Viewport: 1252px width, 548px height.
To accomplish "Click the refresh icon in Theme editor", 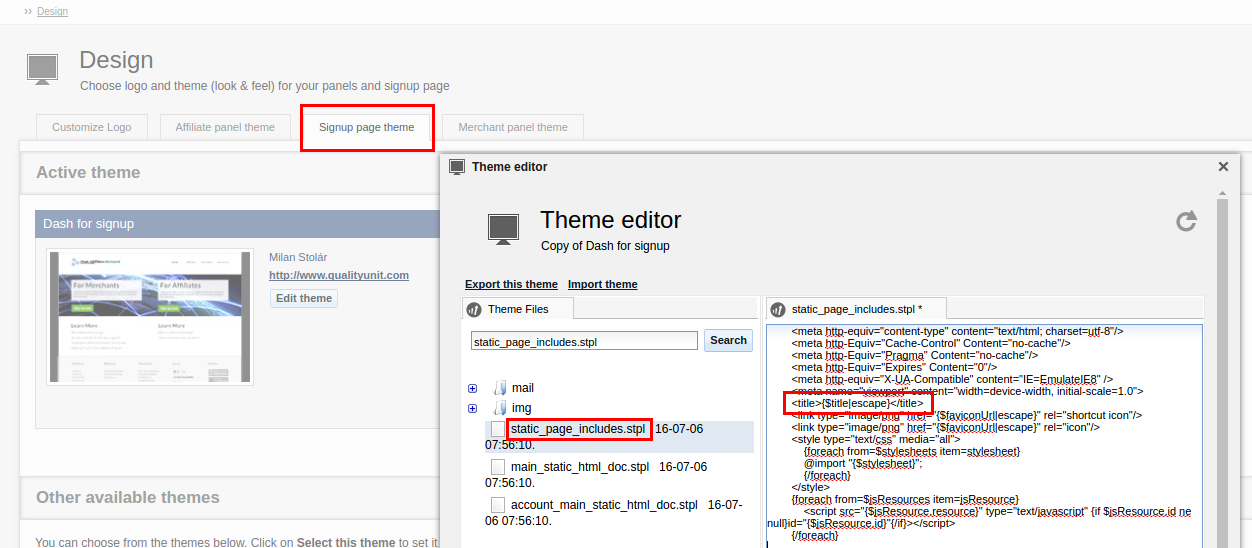I will (1186, 221).
